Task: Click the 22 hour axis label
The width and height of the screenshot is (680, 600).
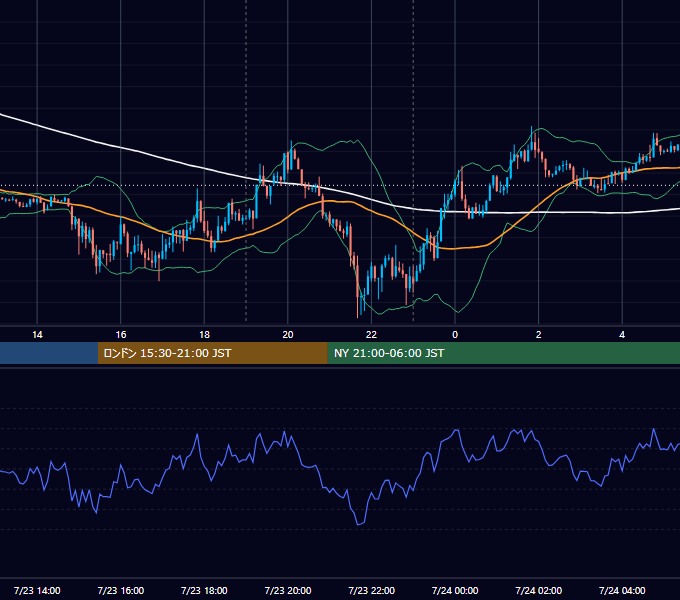Action: [371, 335]
